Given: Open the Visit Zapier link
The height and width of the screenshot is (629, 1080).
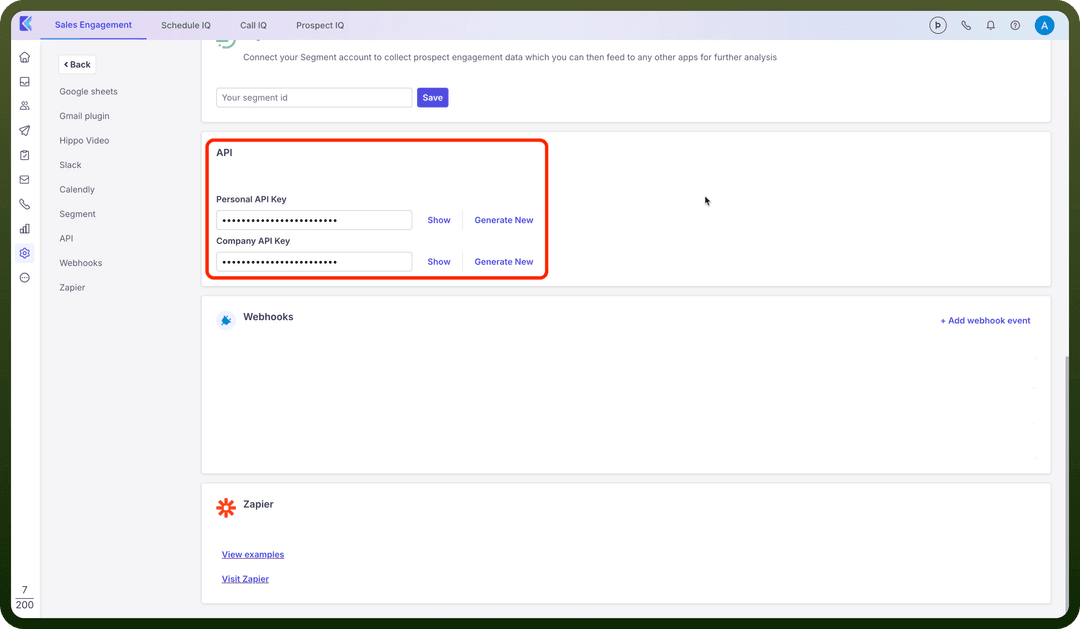Looking at the screenshot, I should click(245, 579).
